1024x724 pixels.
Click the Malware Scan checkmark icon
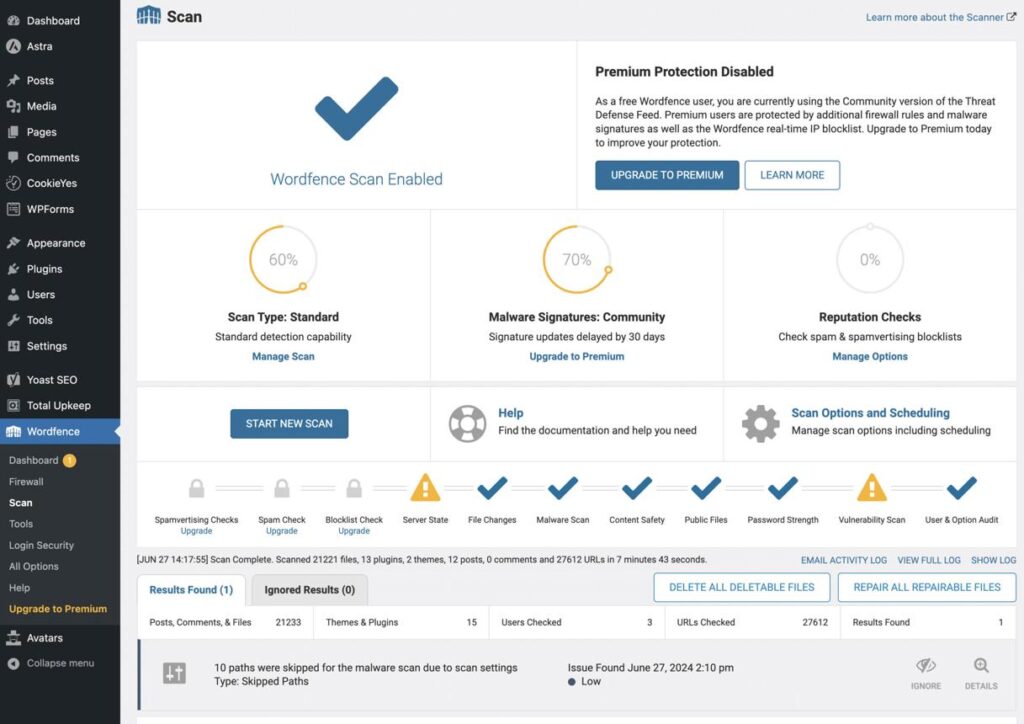click(563, 488)
